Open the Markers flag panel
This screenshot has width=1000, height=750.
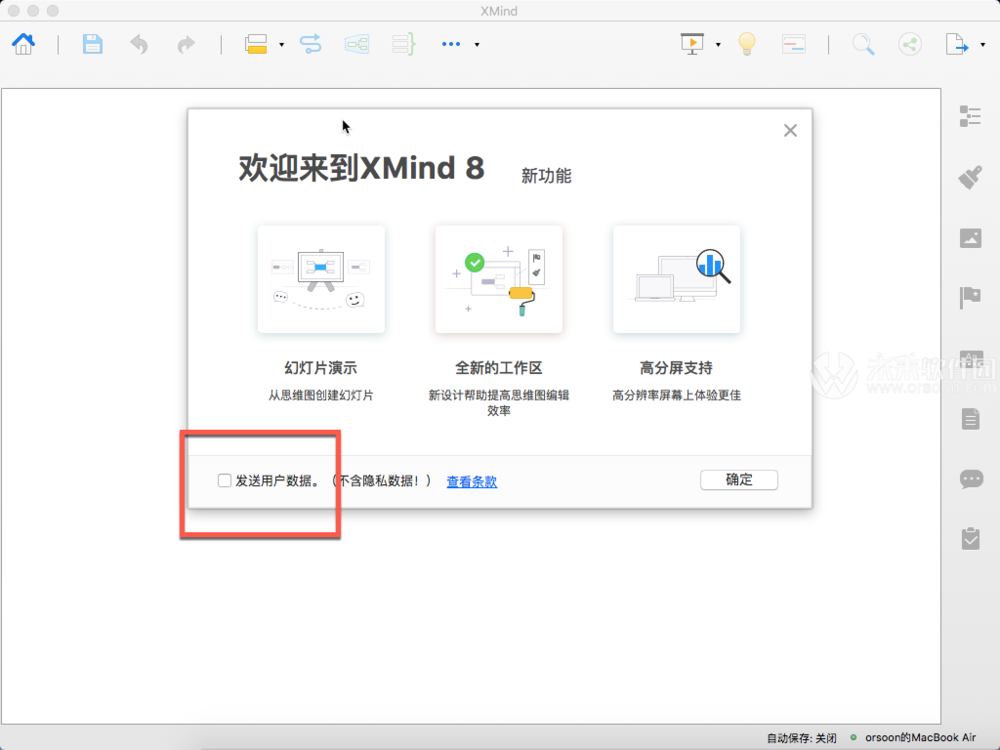tap(970, 298)
